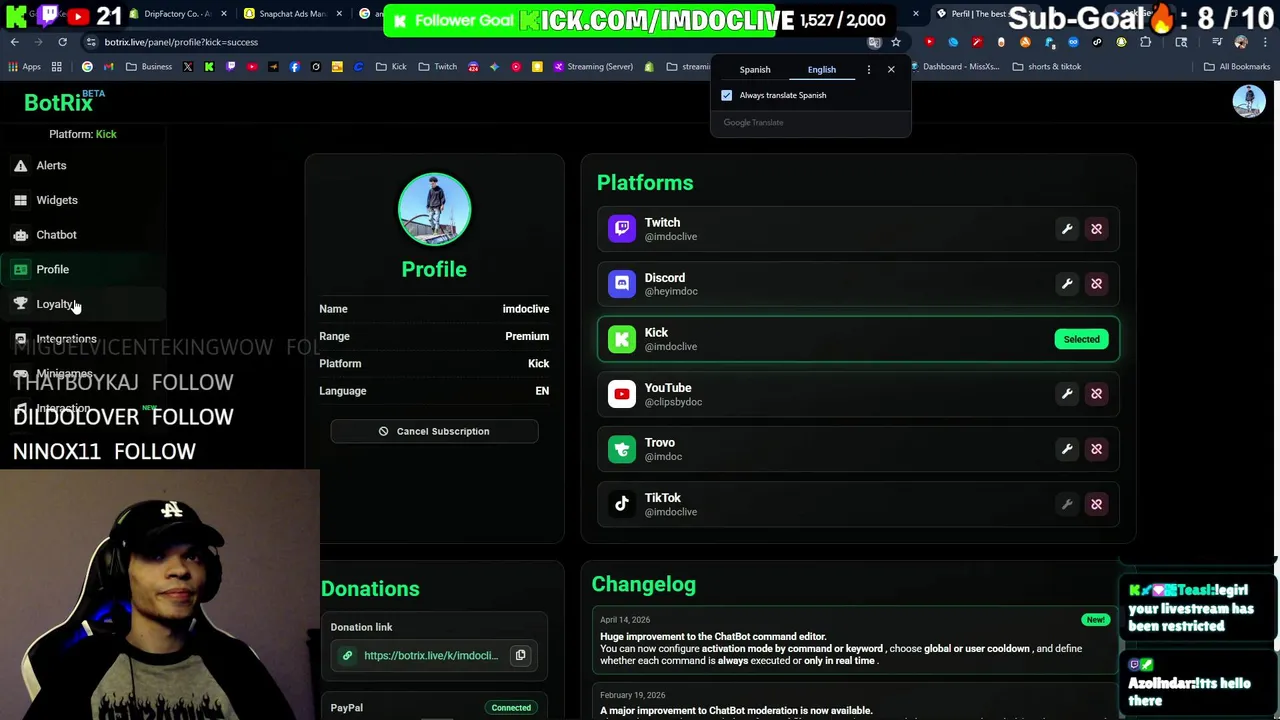Toggle Always translate Spanish checkbox
Viewport: 1280px width, 720px height.
pos(727,95)
